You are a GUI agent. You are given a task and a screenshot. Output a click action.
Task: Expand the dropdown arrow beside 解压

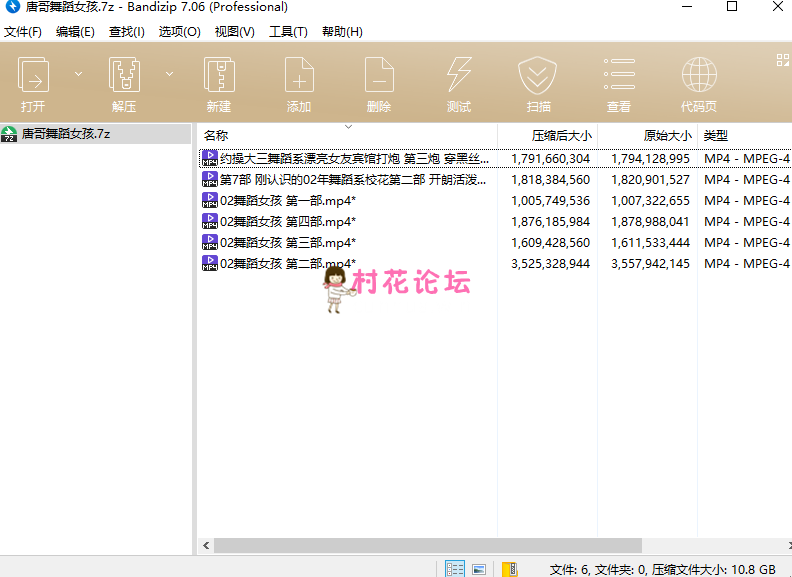pyautogui.click(x=169, y=74)
